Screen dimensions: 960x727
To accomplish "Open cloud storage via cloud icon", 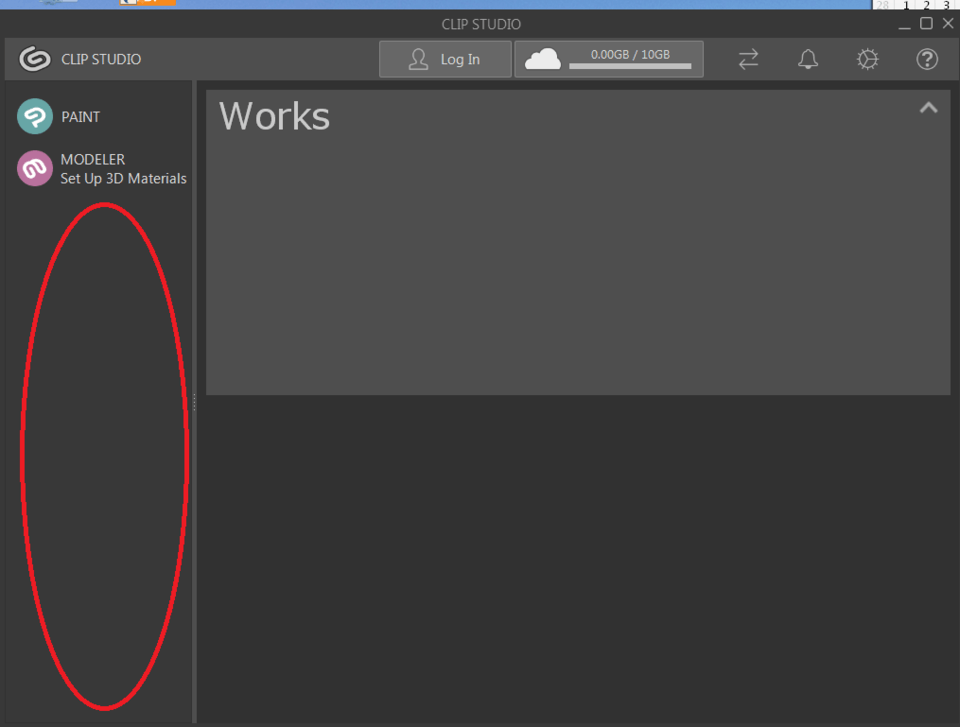I will pyautogui.click(x=542, y=59).
